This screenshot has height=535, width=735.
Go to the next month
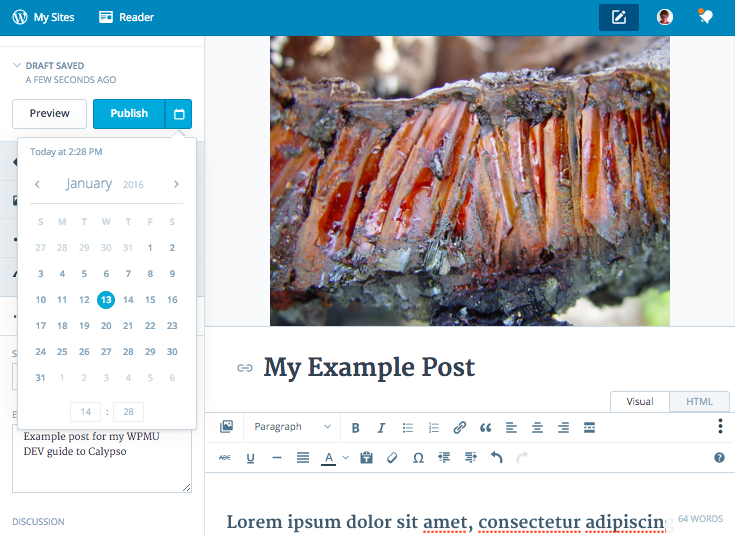click(x=176, y=184)
